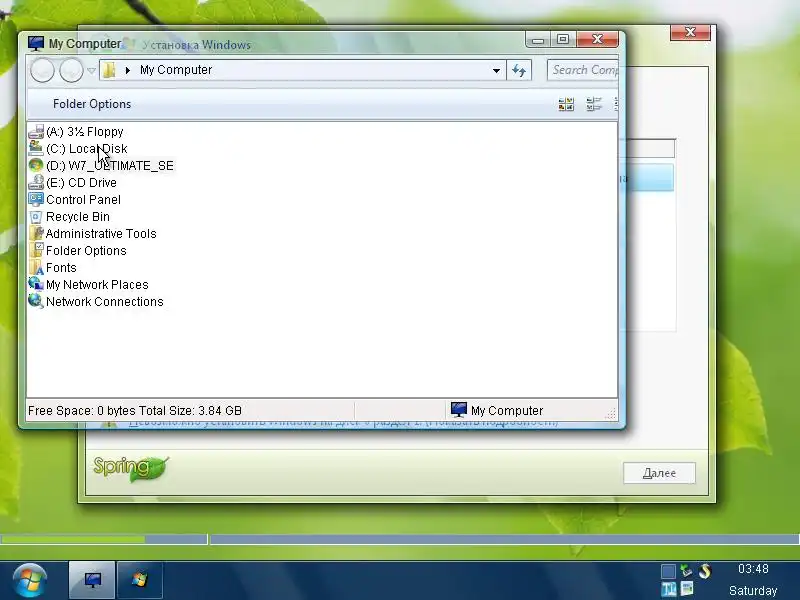Open the Windows Start orb

point(30,581)
